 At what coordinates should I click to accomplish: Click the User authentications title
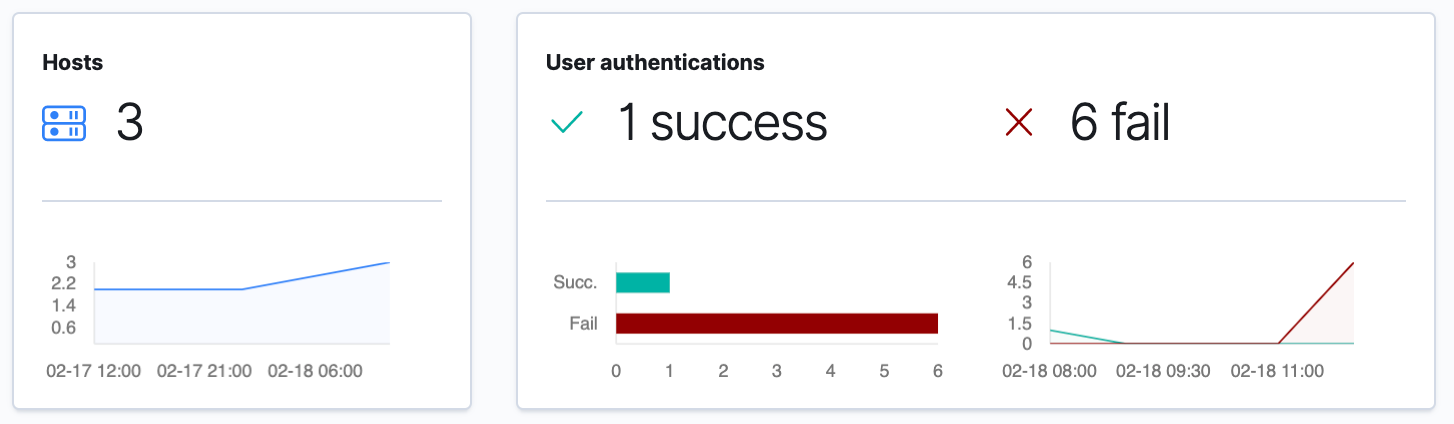click(655, 63)
